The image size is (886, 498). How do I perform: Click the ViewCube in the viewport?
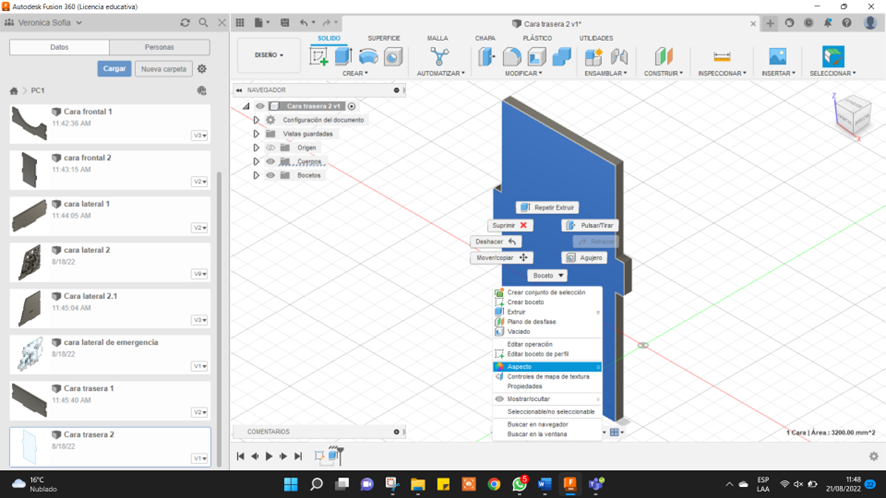(x=853, y=115)
